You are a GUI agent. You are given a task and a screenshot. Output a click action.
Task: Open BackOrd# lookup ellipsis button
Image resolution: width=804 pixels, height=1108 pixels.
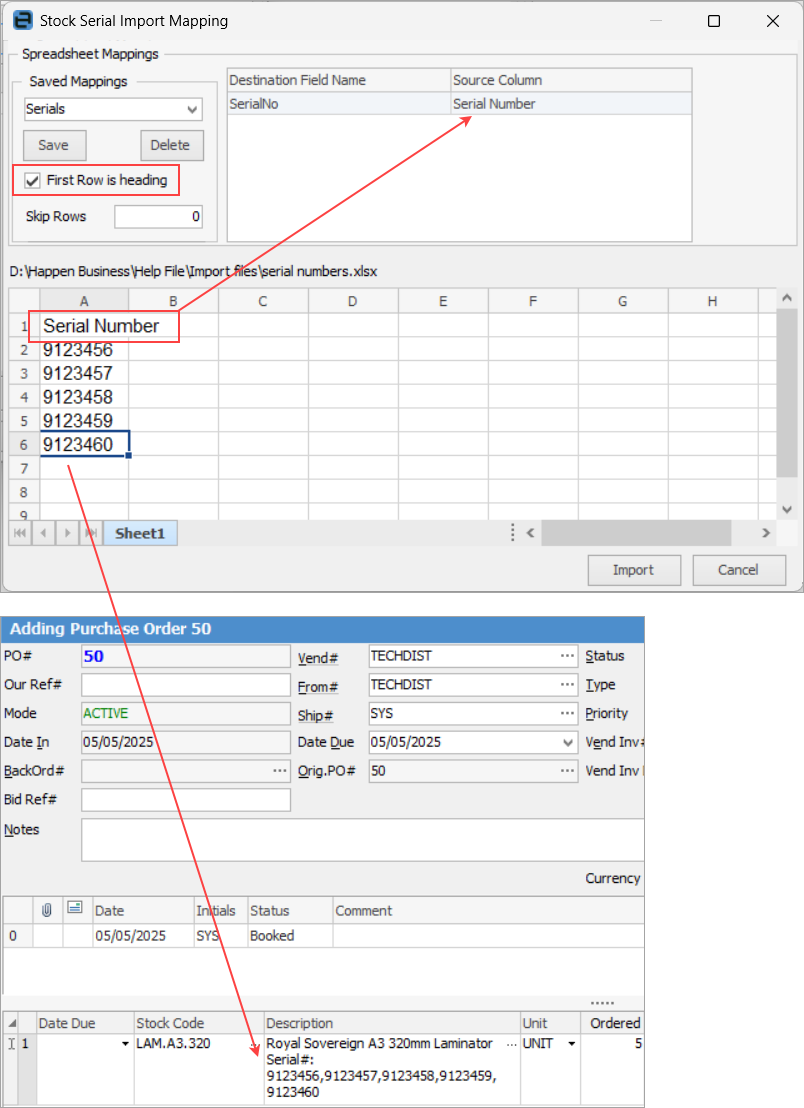(x=280, y=771)
